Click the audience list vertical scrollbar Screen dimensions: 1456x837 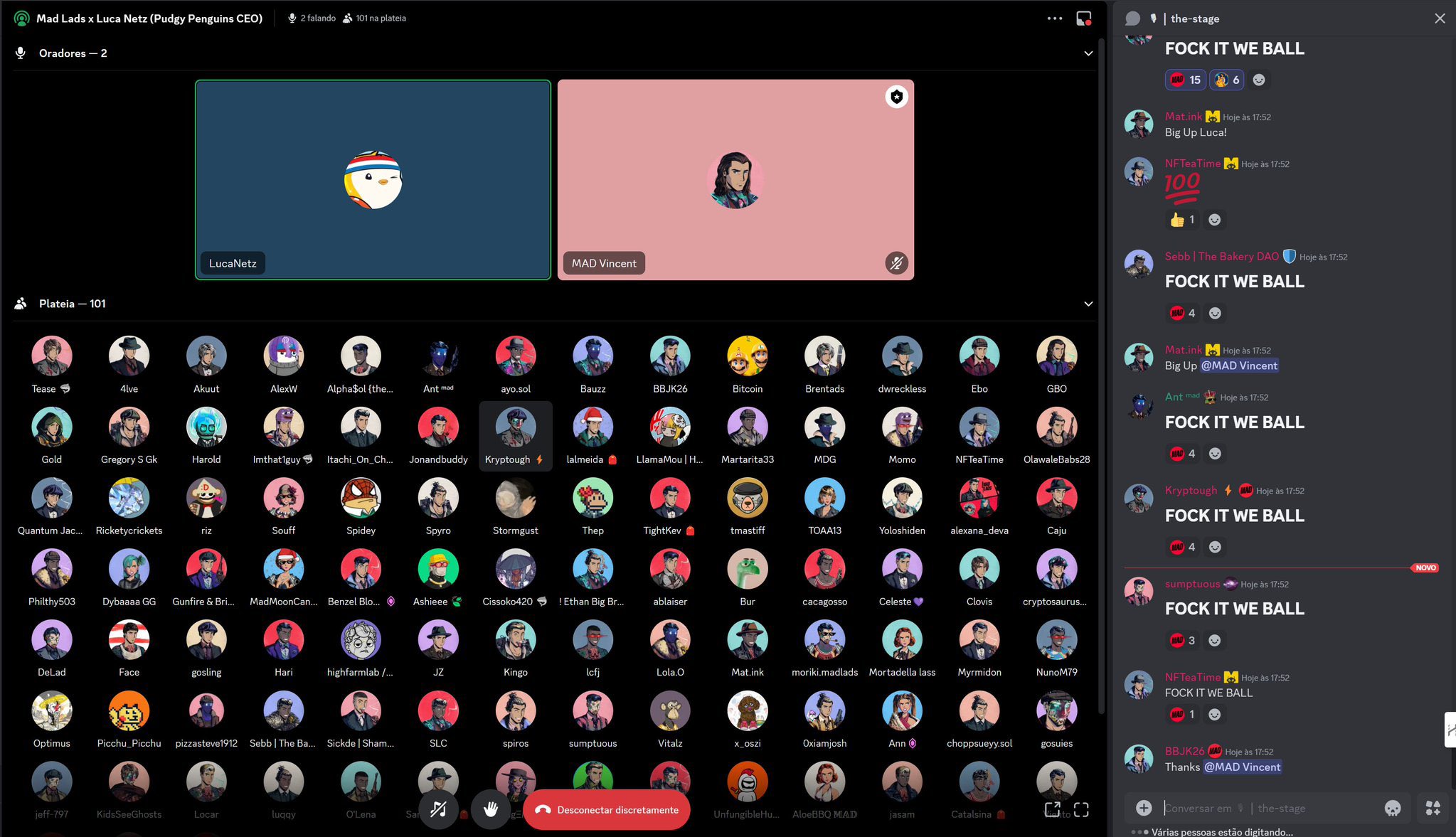pos(1102,377)
